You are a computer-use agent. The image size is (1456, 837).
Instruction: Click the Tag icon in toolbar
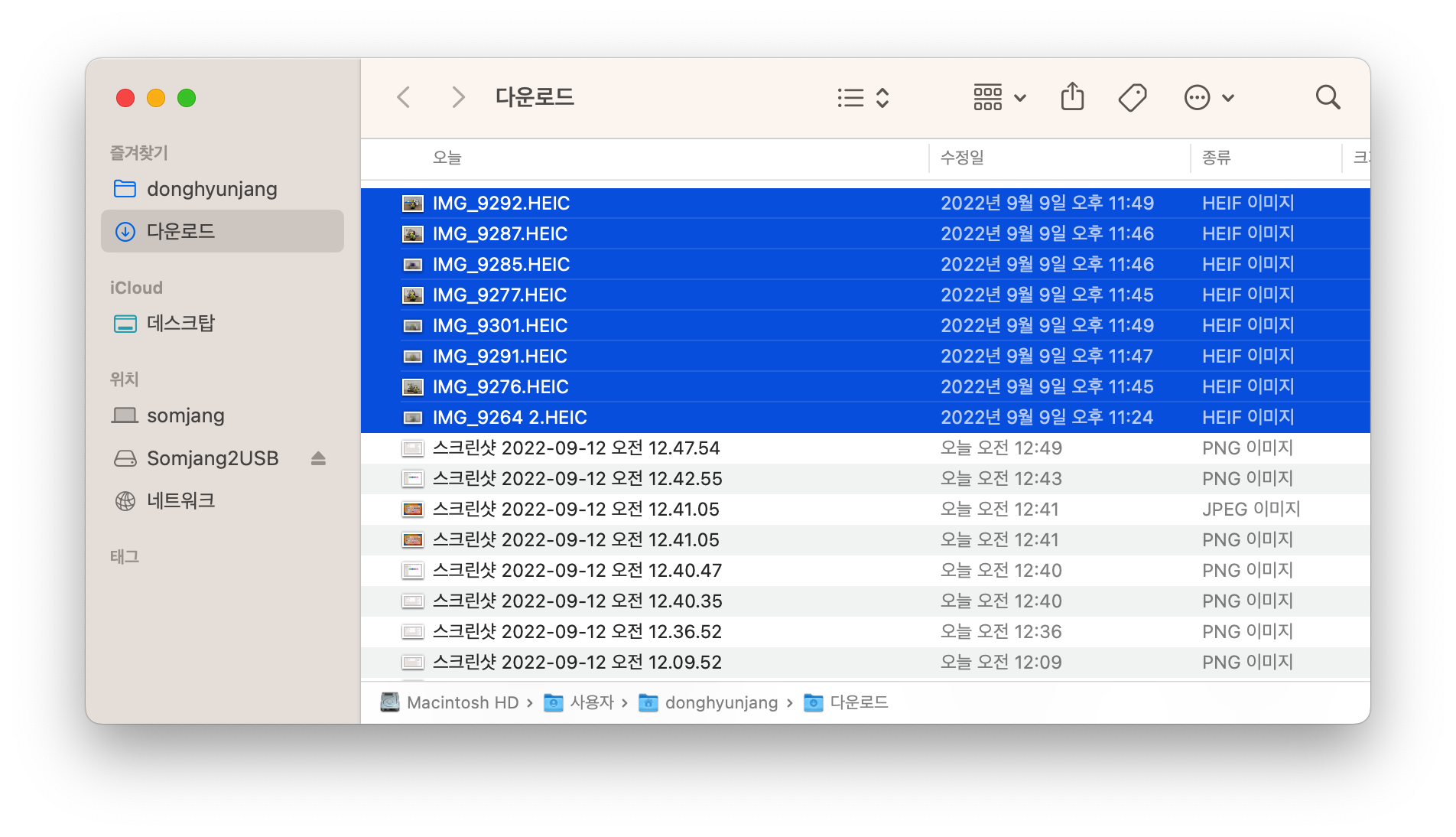pyautogui.click(x=1132, y=97)
